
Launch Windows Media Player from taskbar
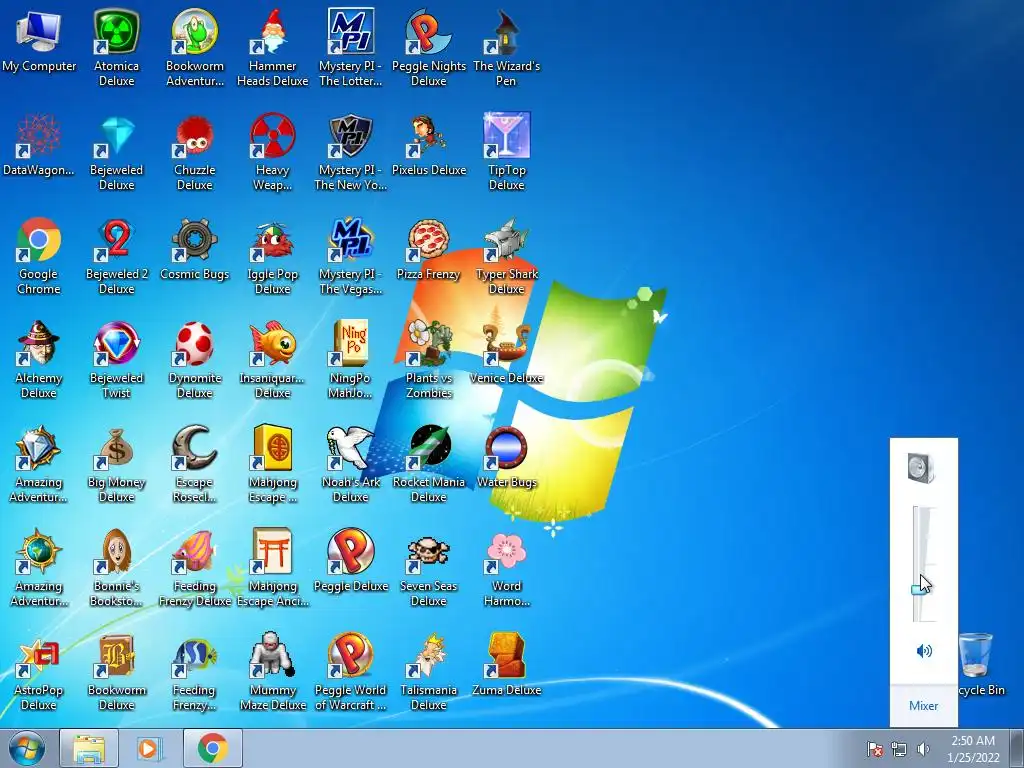(150, 748)
